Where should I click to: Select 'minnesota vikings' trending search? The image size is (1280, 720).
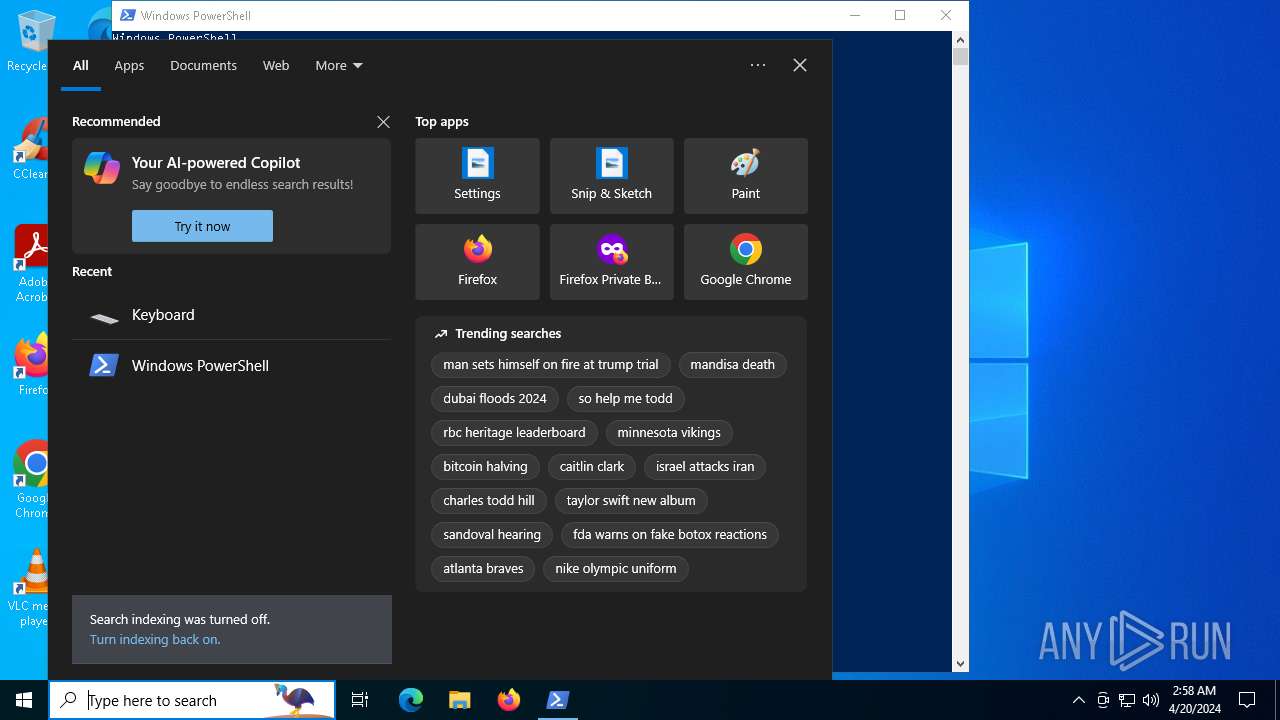[x=669, y=433]
